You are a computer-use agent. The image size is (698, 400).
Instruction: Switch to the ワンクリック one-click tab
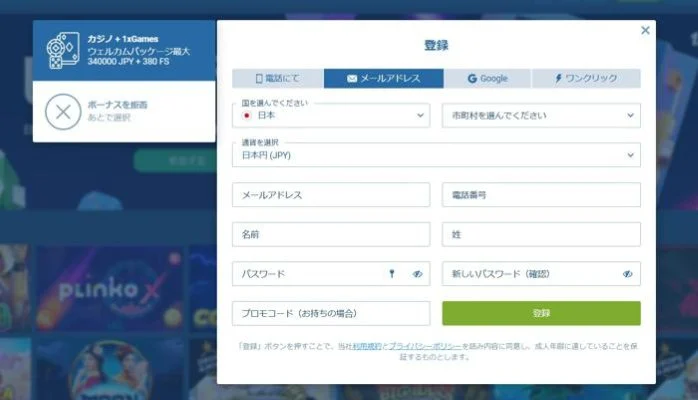586,78
